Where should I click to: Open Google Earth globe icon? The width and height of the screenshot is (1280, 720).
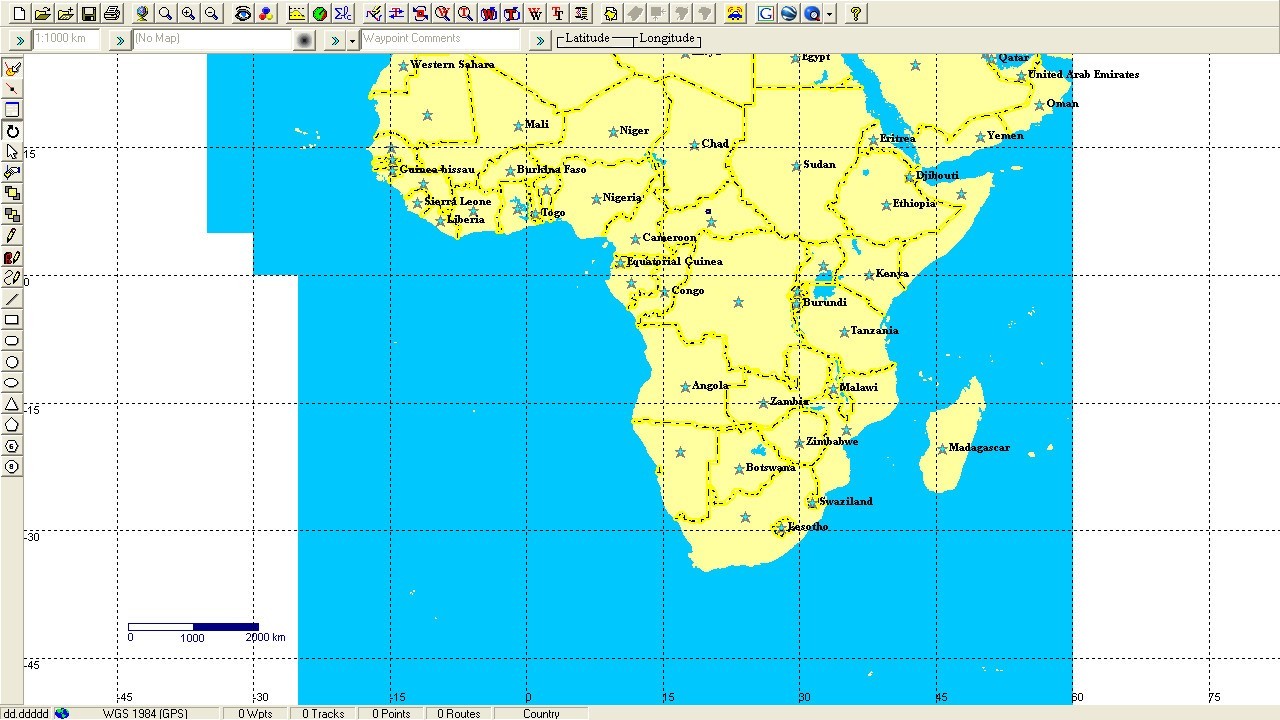point(789,14)
